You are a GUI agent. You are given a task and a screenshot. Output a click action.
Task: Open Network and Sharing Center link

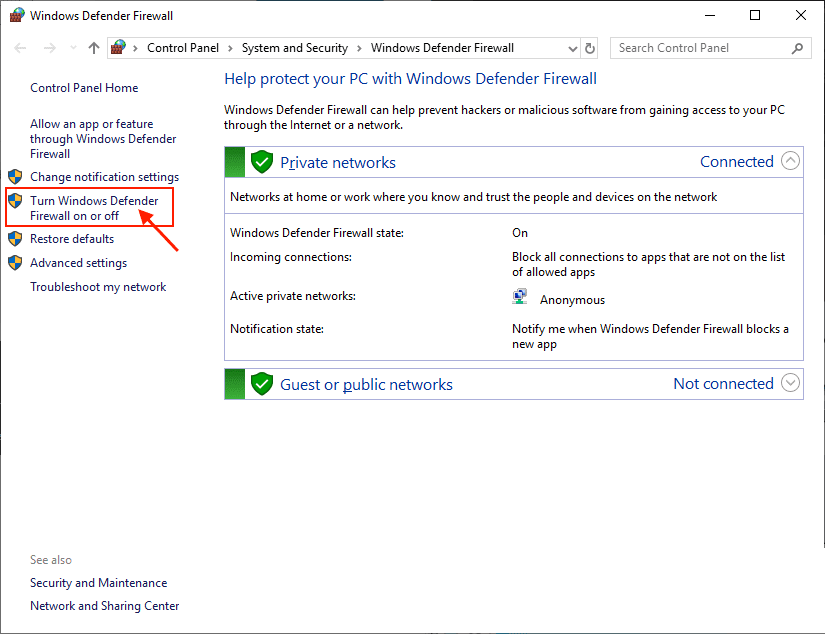(104, 606)
